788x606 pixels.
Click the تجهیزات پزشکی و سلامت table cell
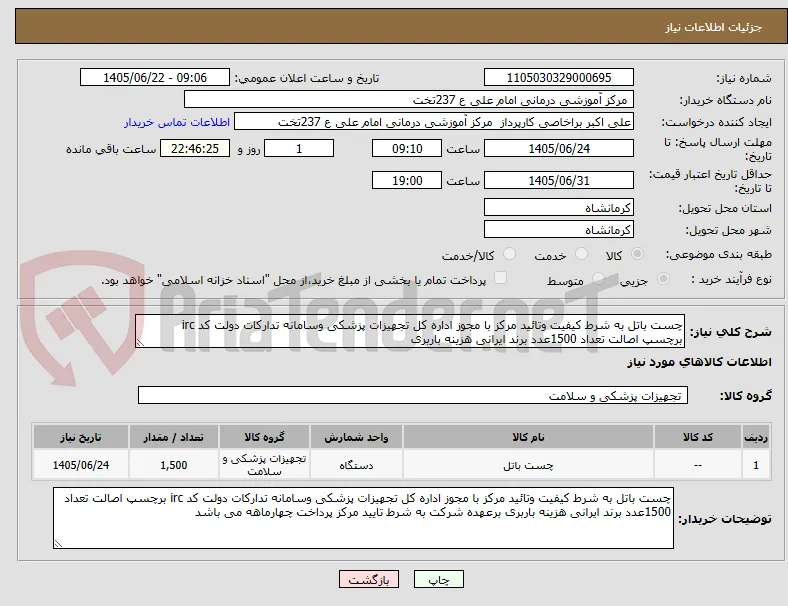pyautogui.click(x=264, y=465)
